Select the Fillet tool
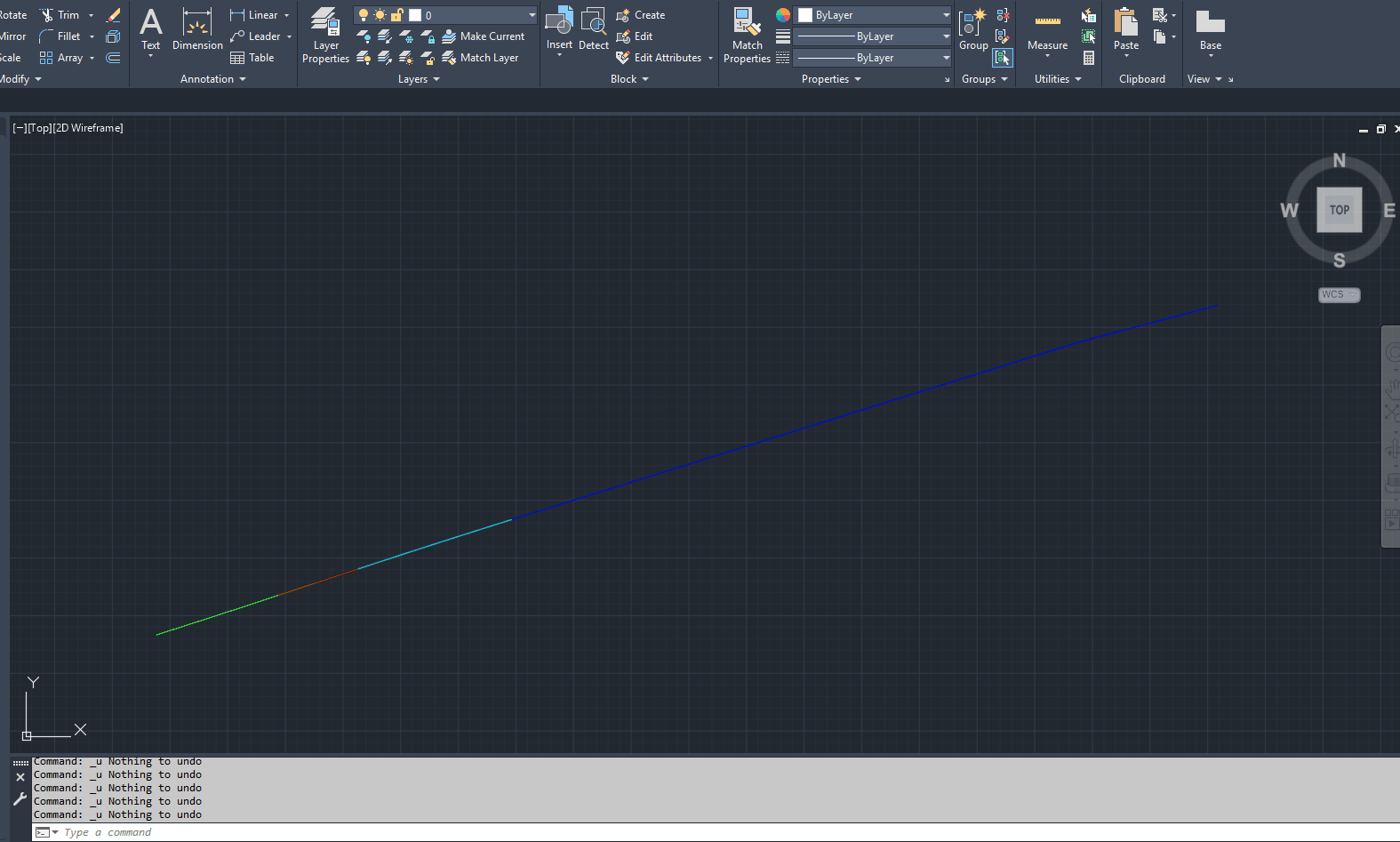This screenshot has width=1400, height=842. click(60, 36)
